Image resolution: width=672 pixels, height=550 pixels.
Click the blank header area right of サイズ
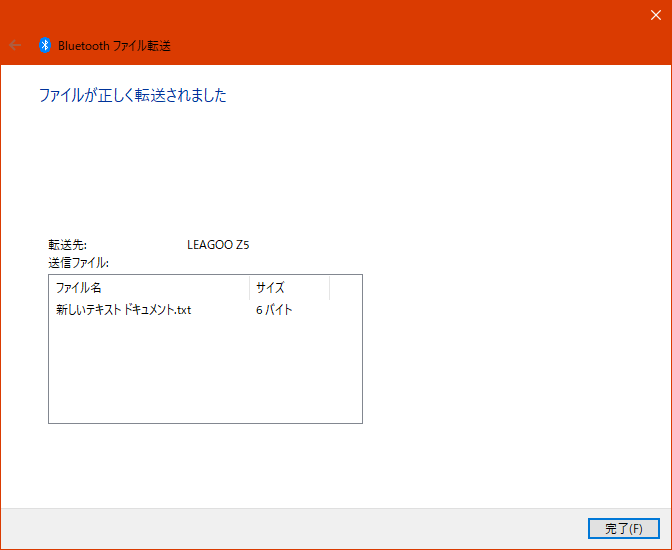(345, 287)
